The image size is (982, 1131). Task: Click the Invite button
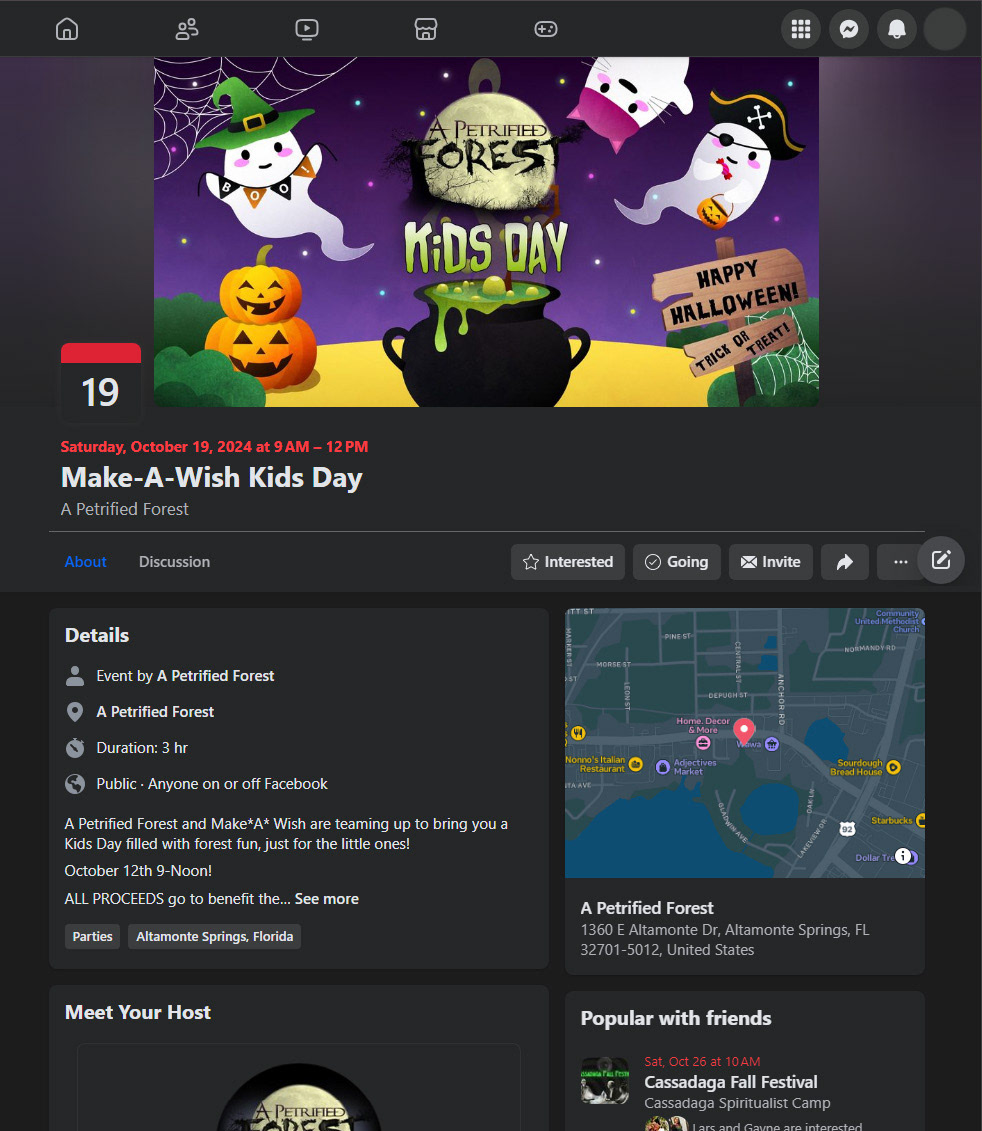771,562
